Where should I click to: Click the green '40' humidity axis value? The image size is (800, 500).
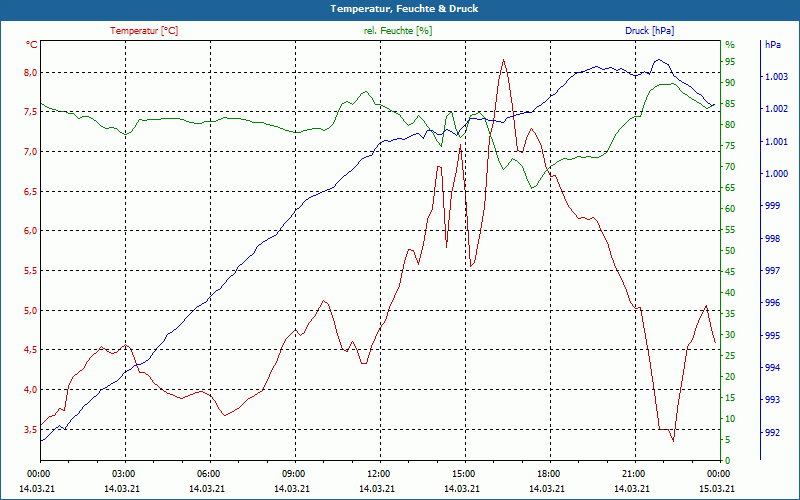[x=730, y=293]
